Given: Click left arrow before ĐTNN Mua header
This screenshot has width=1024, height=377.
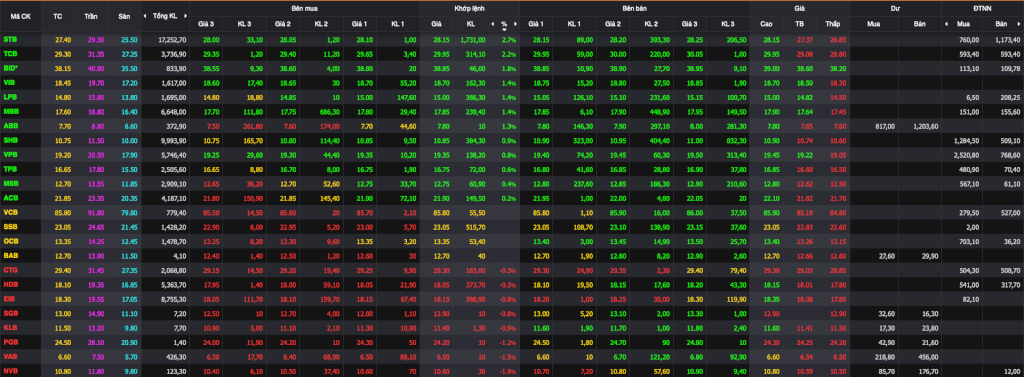Looking at the screenshot, I should pos(947,24).
